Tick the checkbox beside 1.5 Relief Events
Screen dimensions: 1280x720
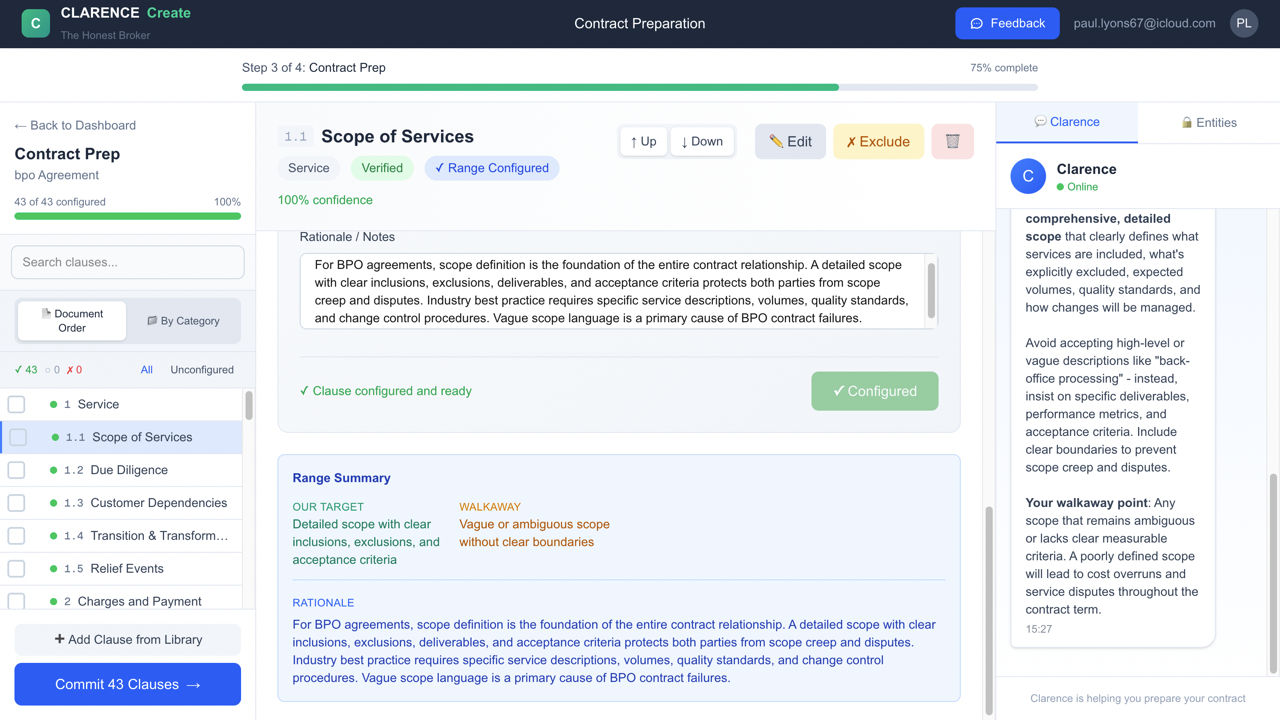[15, 568]
